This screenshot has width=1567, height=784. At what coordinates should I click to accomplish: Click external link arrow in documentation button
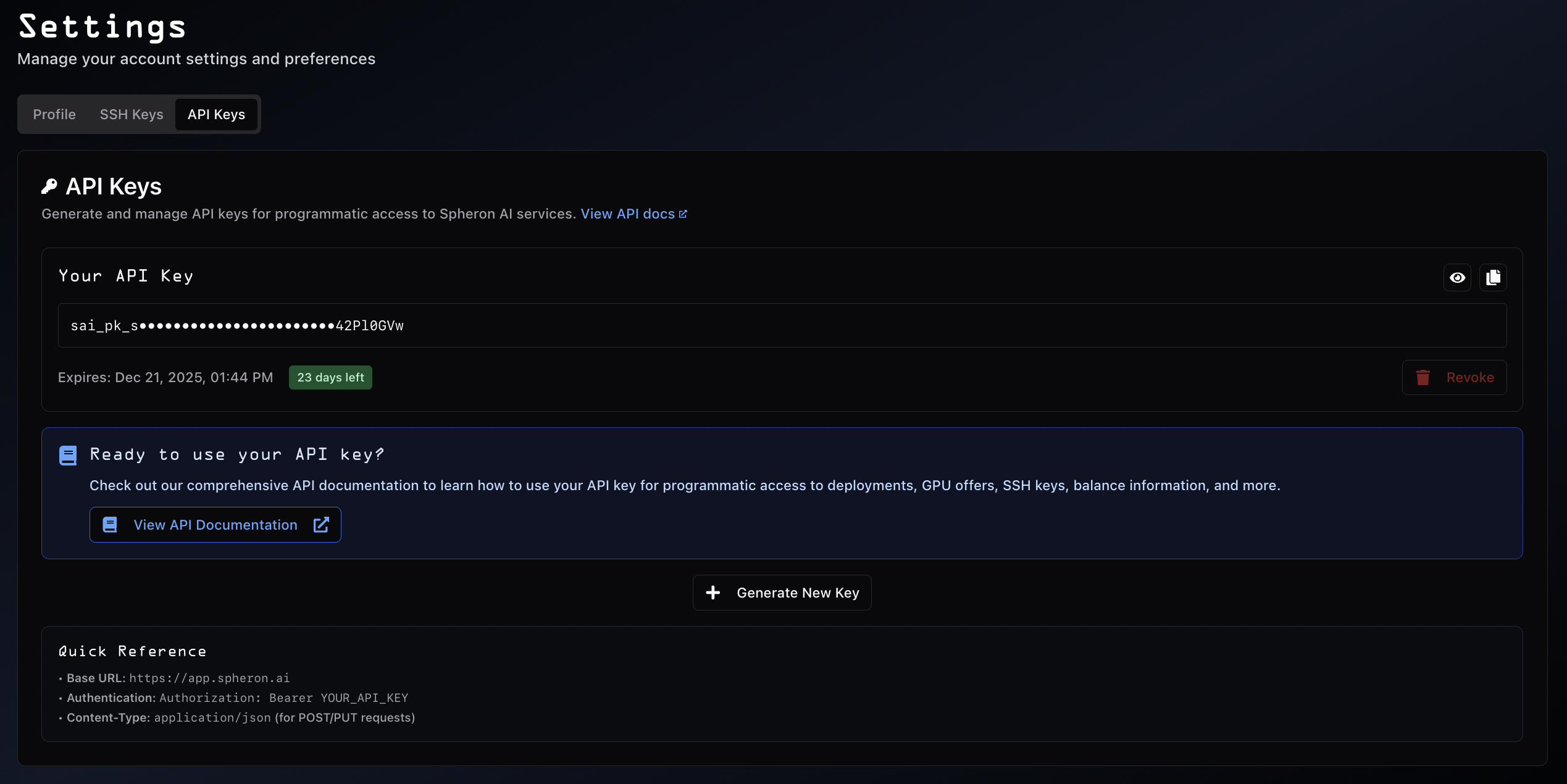[321, 525]
